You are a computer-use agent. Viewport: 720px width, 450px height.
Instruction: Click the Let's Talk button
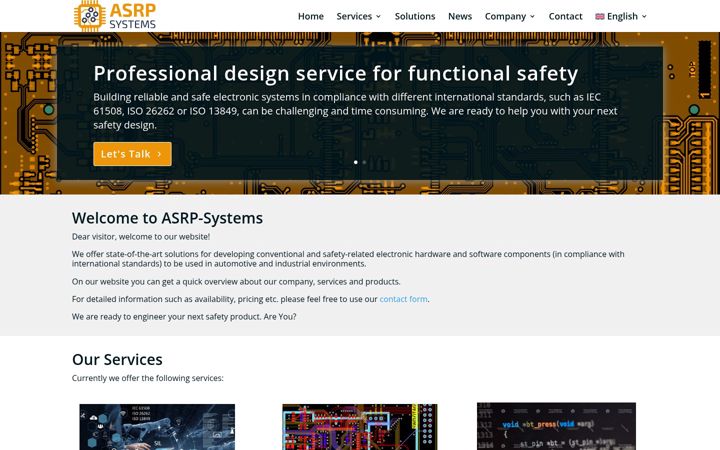(x=132, y=154)
